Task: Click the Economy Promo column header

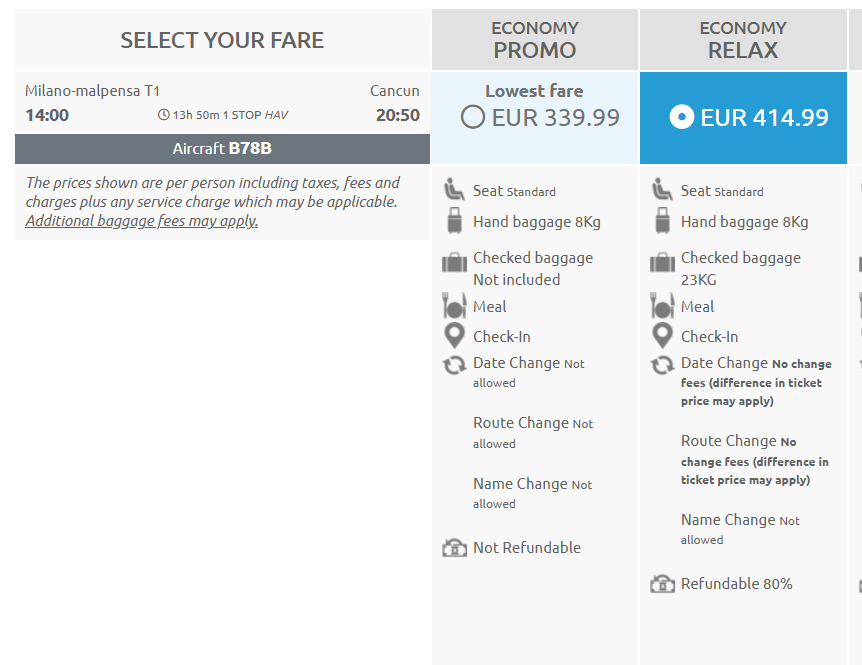Action: 534,40
